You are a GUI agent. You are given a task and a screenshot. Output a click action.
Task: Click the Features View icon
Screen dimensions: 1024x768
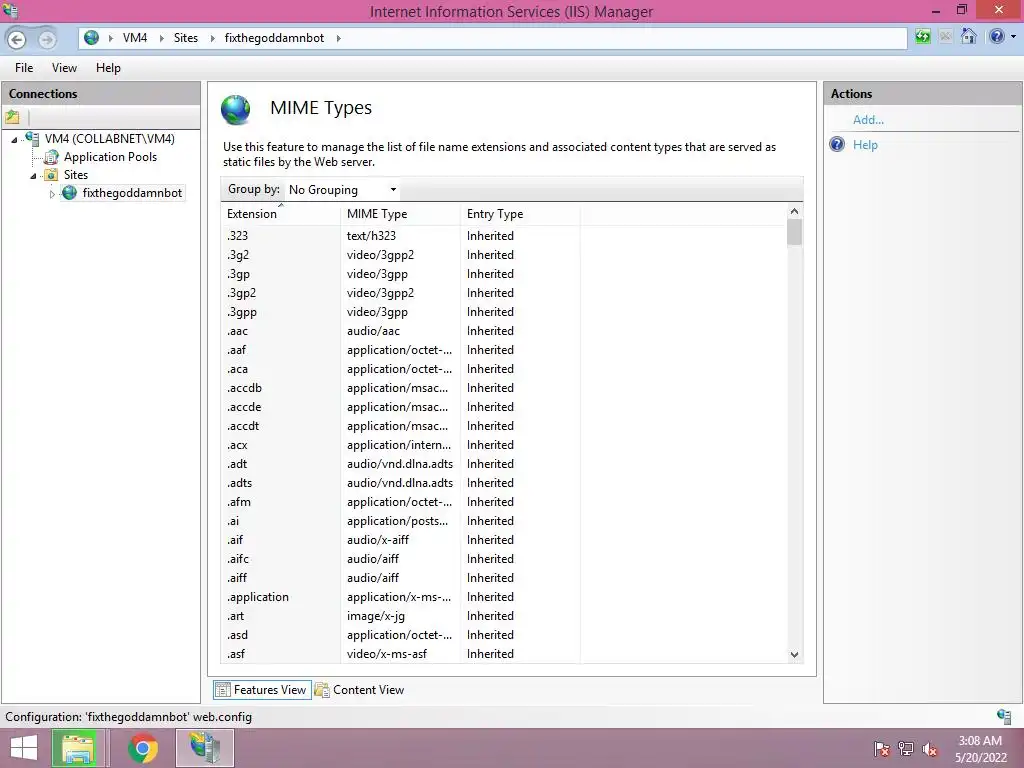(223, 690)
